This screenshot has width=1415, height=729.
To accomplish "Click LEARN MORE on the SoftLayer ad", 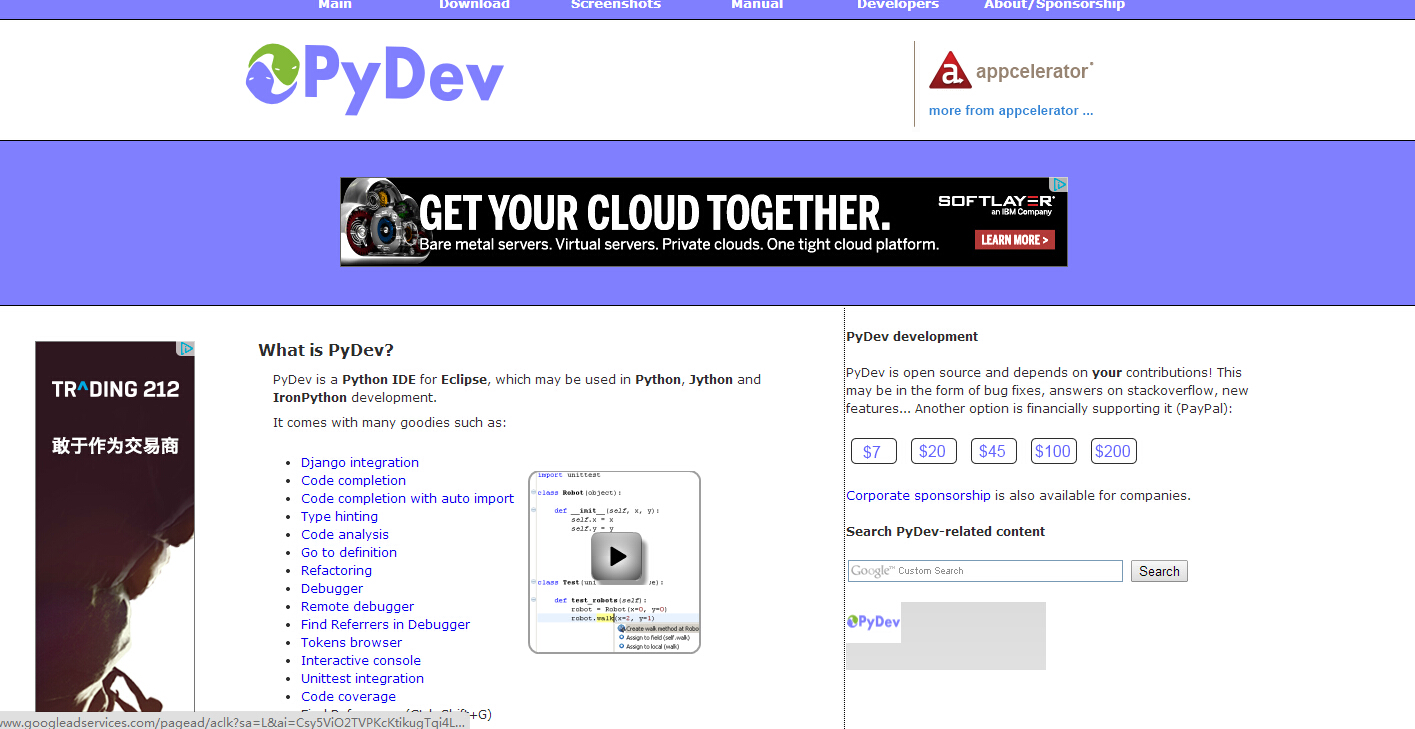I will pyautogui.click(x=1015, y=240).
